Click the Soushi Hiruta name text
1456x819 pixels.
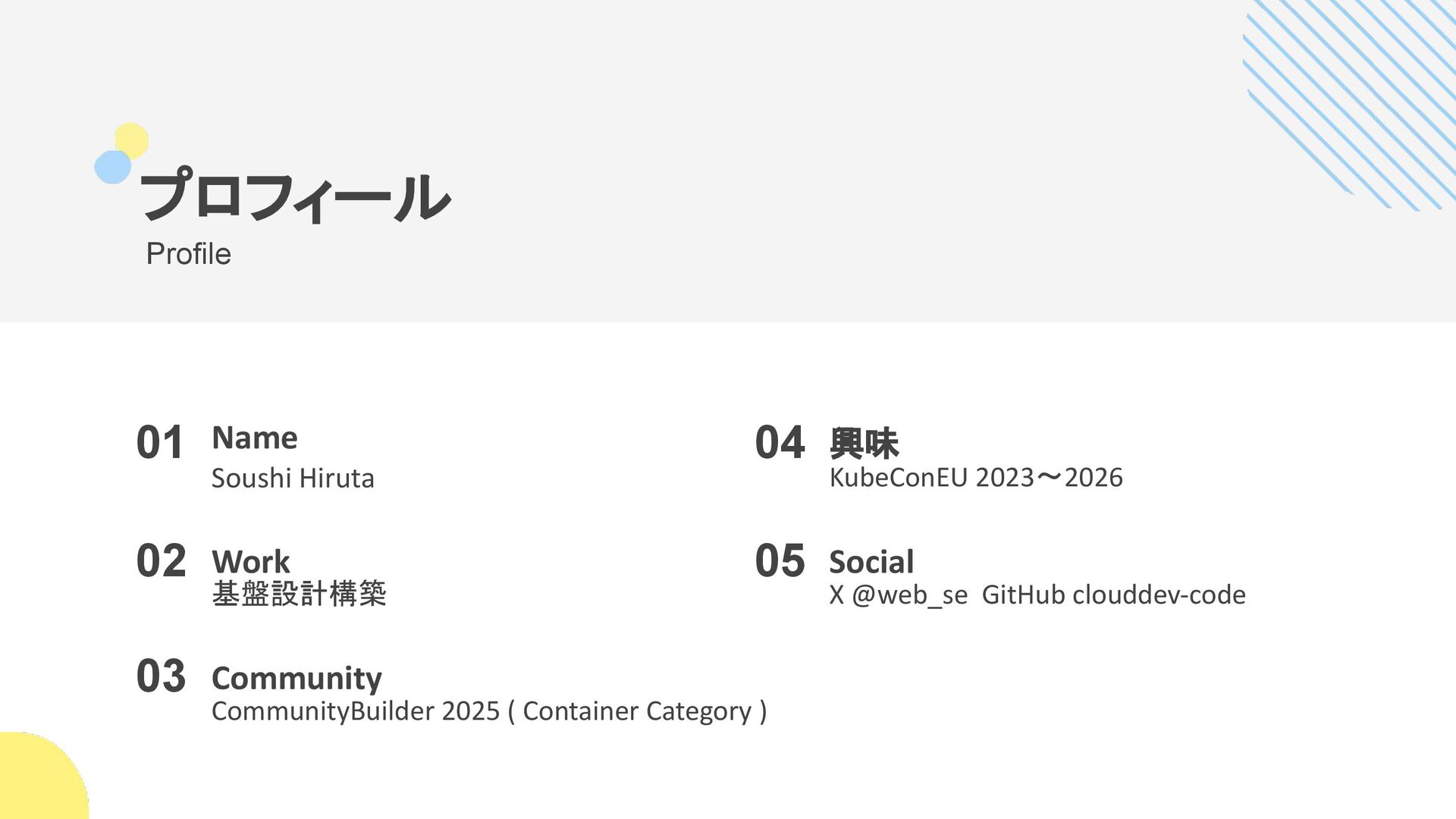pos(293,479)
